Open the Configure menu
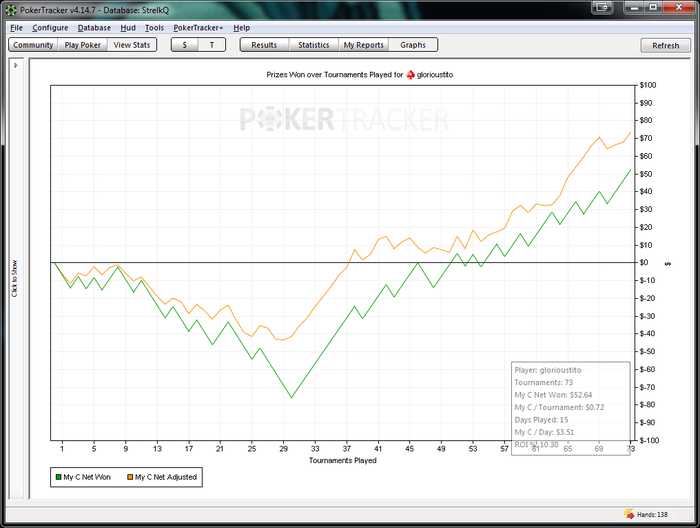This screenshot has height=528, width=700. [x=50, y=28]
